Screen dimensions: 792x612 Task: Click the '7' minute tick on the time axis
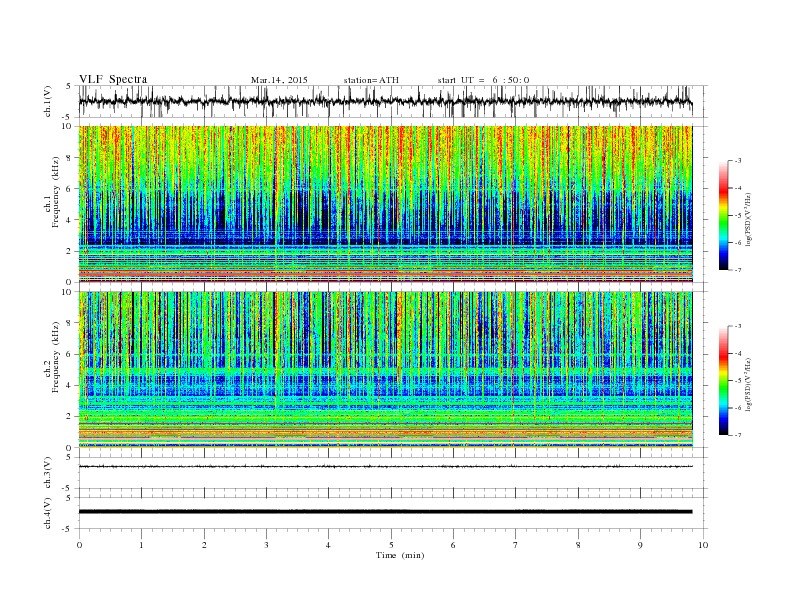click(x=515, y=545)
